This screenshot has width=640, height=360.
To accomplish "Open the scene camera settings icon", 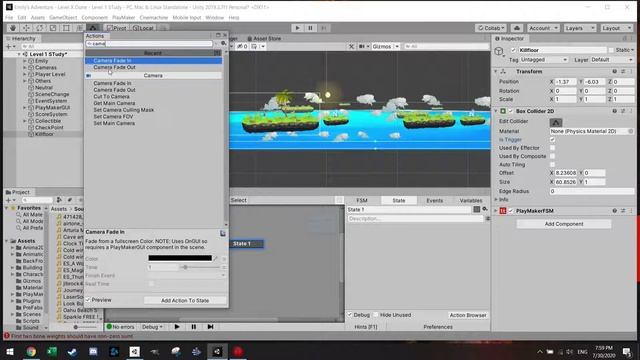I will [363, 47].
